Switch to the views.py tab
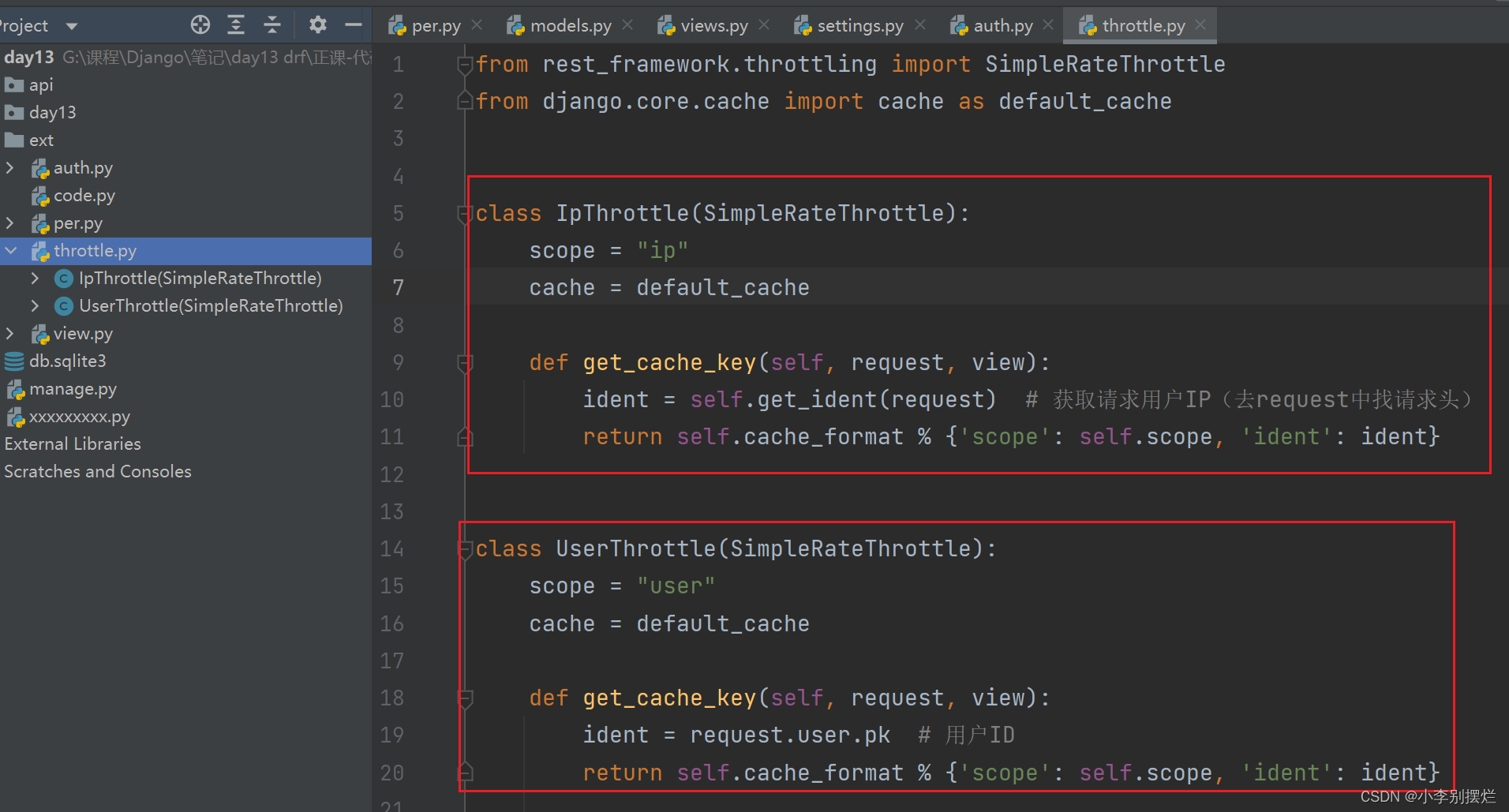Viewport: 1509px width, 812px height. (x=714, y=26)
